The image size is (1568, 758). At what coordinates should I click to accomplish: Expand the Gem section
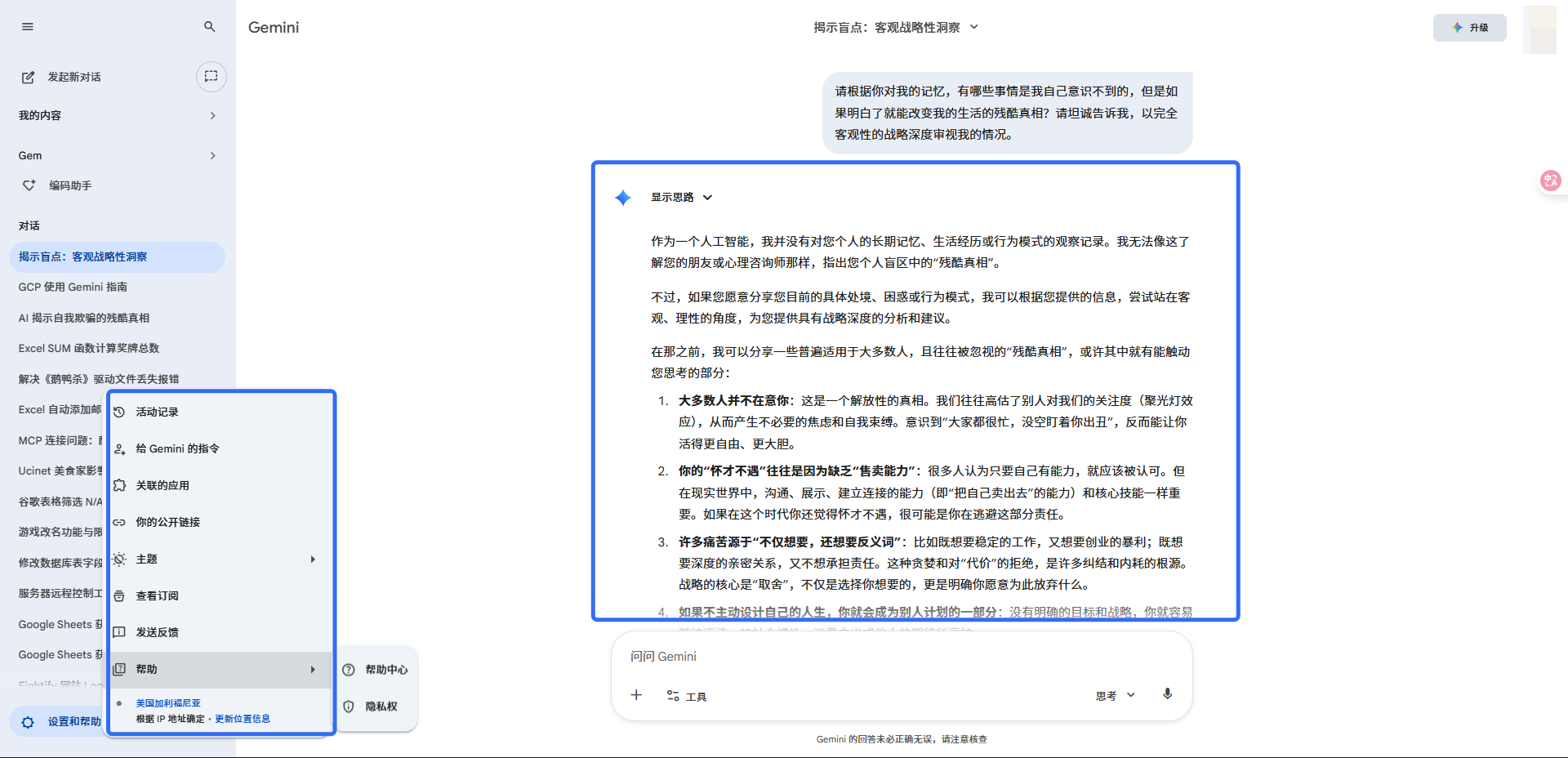pyautogui.click(x=117, y=155)
